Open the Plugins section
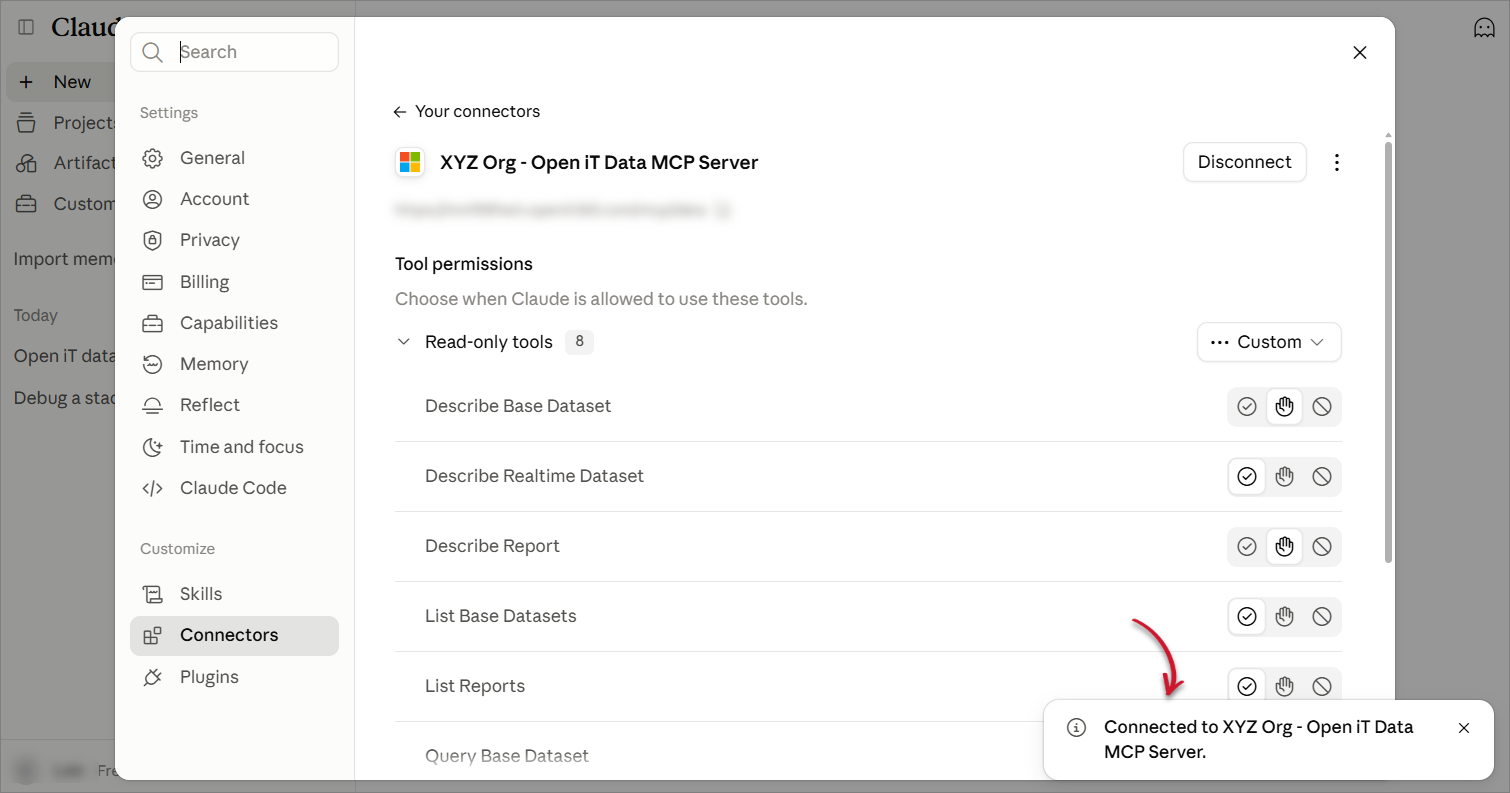Screen dimensions: 1510x793 click(234, 677)
